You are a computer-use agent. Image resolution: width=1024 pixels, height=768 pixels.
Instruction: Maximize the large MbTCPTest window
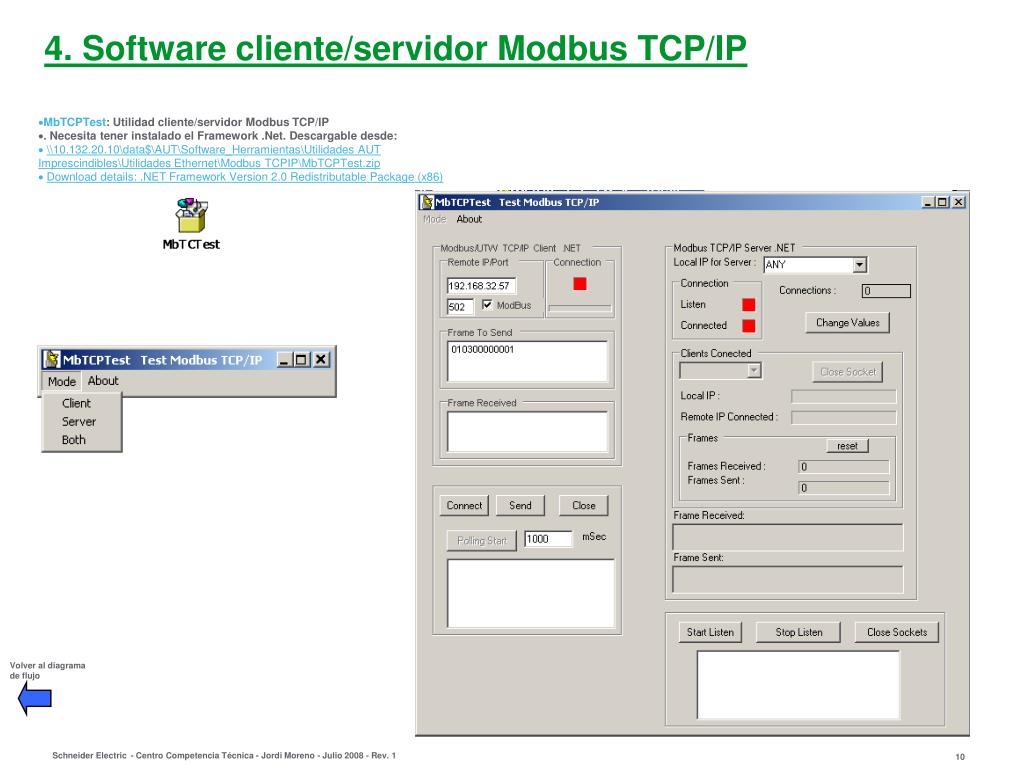tap(942, 202)
